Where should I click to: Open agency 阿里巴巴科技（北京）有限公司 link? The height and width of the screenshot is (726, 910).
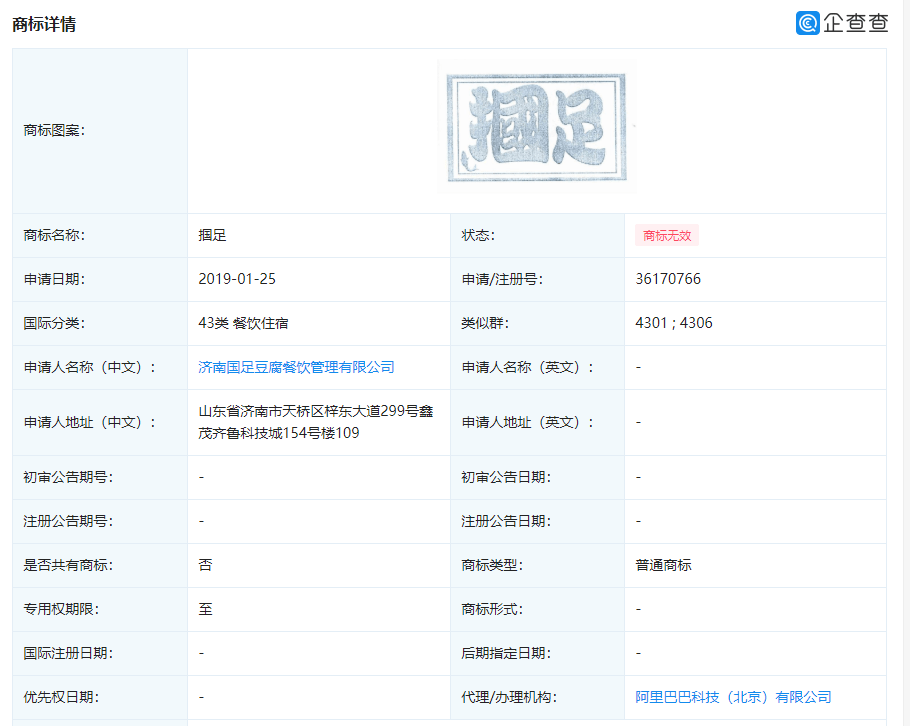(733, 697)
